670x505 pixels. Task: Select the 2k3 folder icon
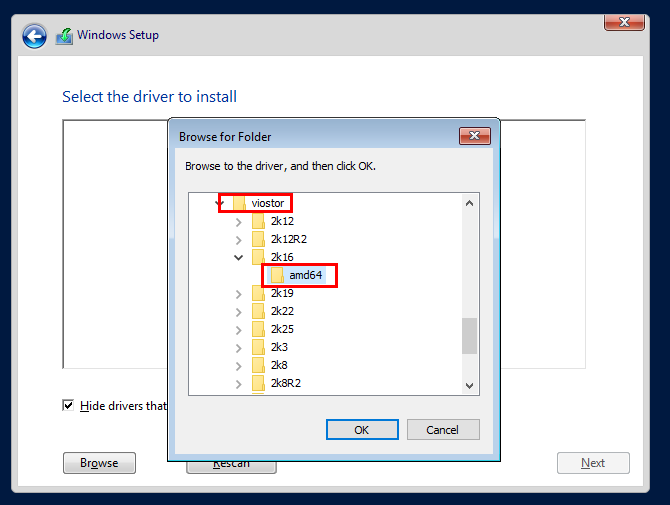tap(258, 347)
